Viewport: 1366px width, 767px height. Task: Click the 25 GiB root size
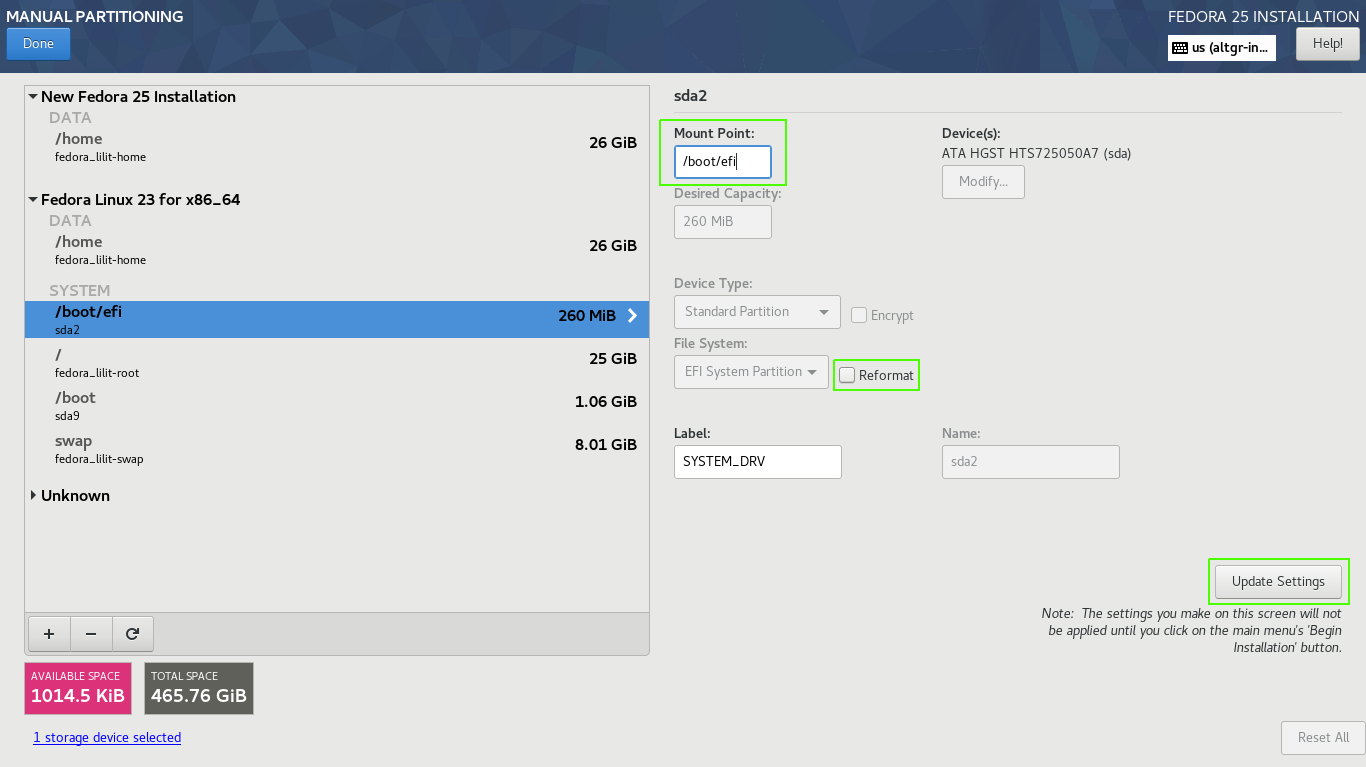[613, 359]
